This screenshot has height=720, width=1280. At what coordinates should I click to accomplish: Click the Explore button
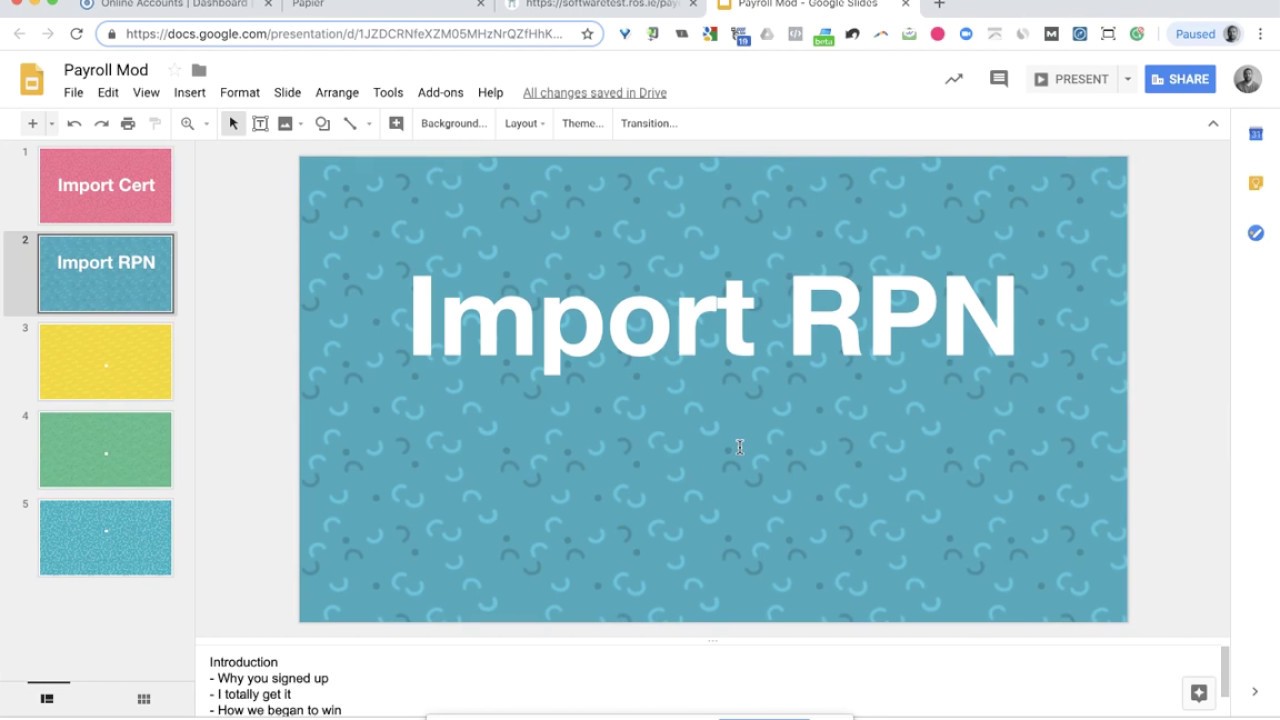pyautogui.click(x=1199, y=692)
